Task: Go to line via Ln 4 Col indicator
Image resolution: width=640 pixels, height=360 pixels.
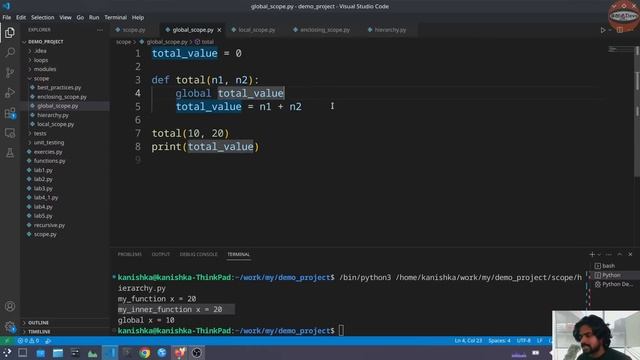Action: pos(468,340)
